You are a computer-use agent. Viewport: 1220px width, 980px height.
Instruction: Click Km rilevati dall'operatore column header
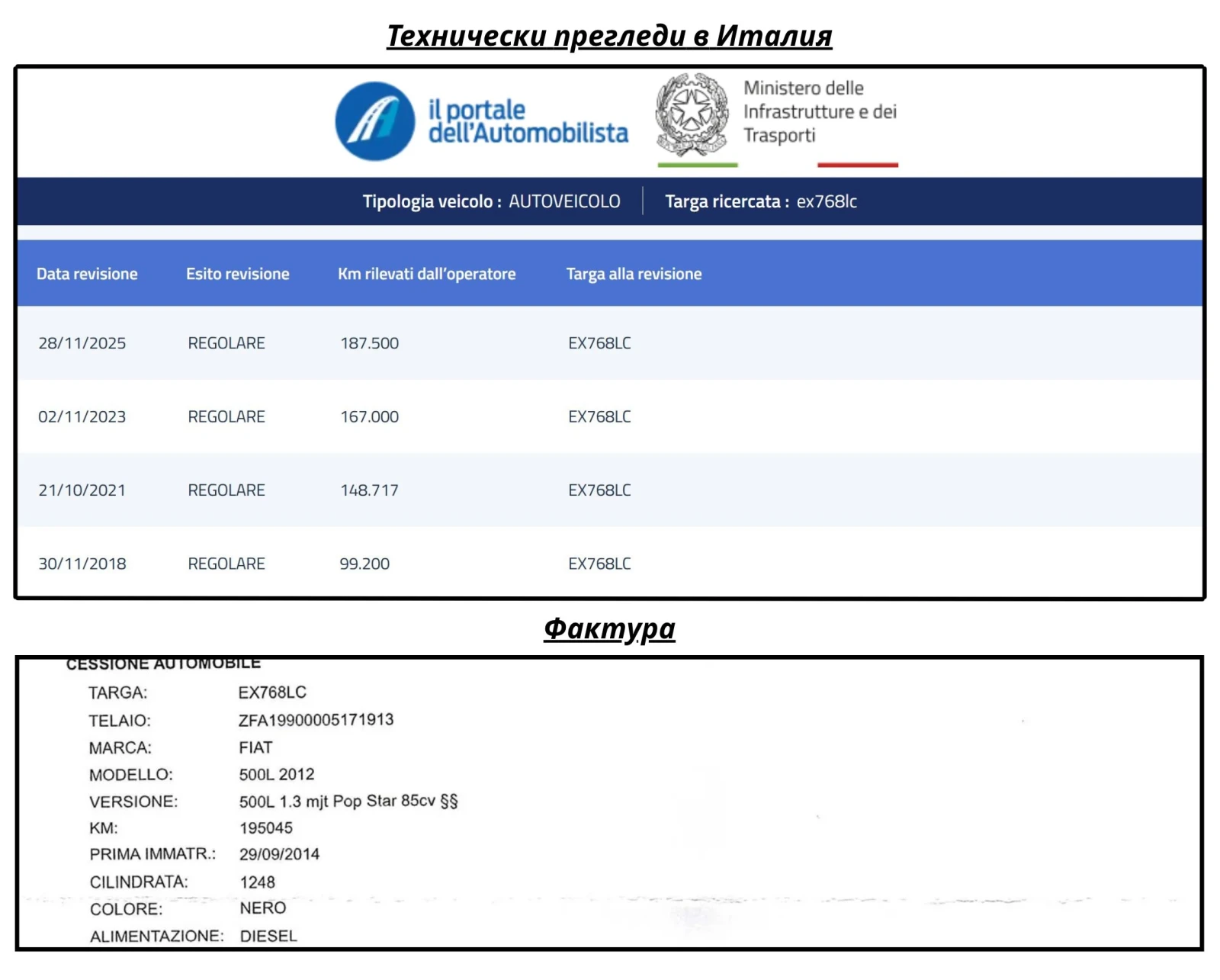coord(427,274)
